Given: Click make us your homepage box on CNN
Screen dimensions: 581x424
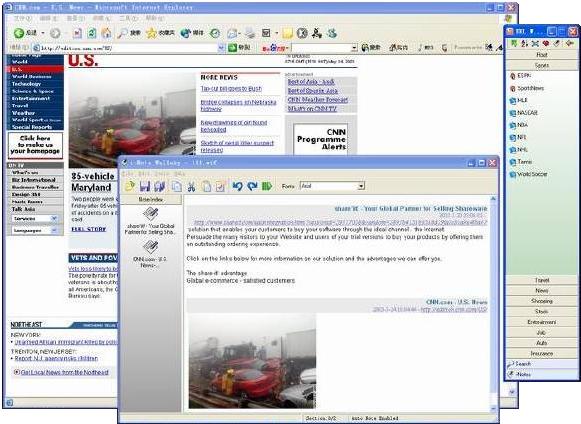Looking at the screenshot, I should point(35,145).
